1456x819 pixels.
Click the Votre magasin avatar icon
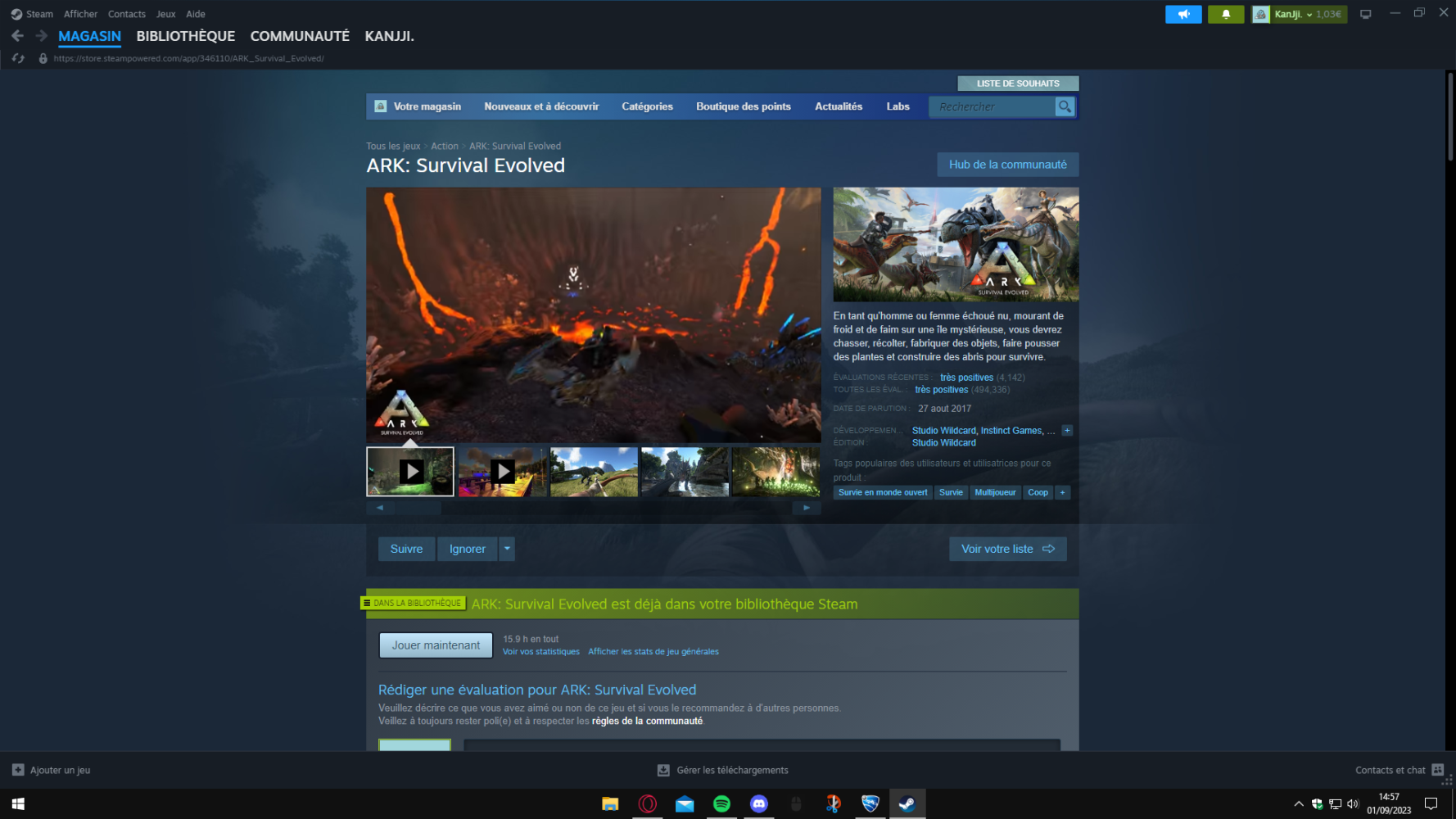tap(381, 106)
